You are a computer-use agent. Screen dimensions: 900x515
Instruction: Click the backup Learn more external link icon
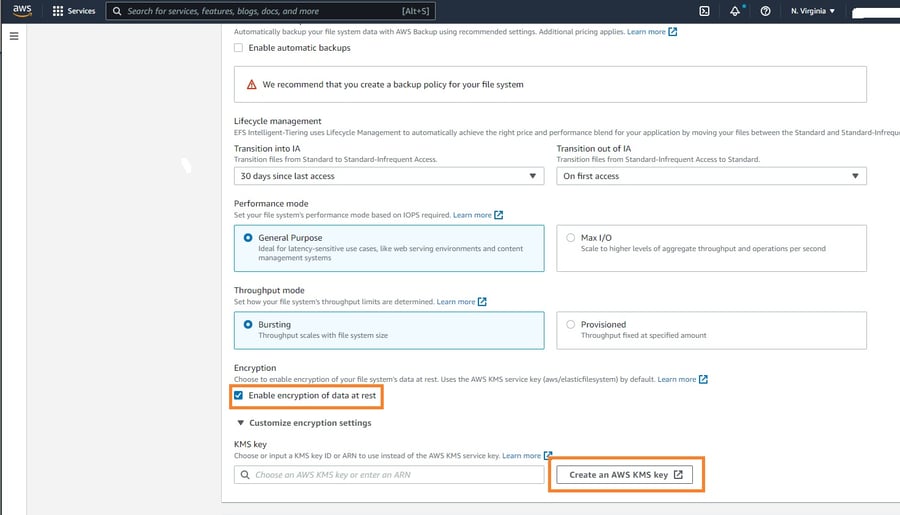pos(673,32)
